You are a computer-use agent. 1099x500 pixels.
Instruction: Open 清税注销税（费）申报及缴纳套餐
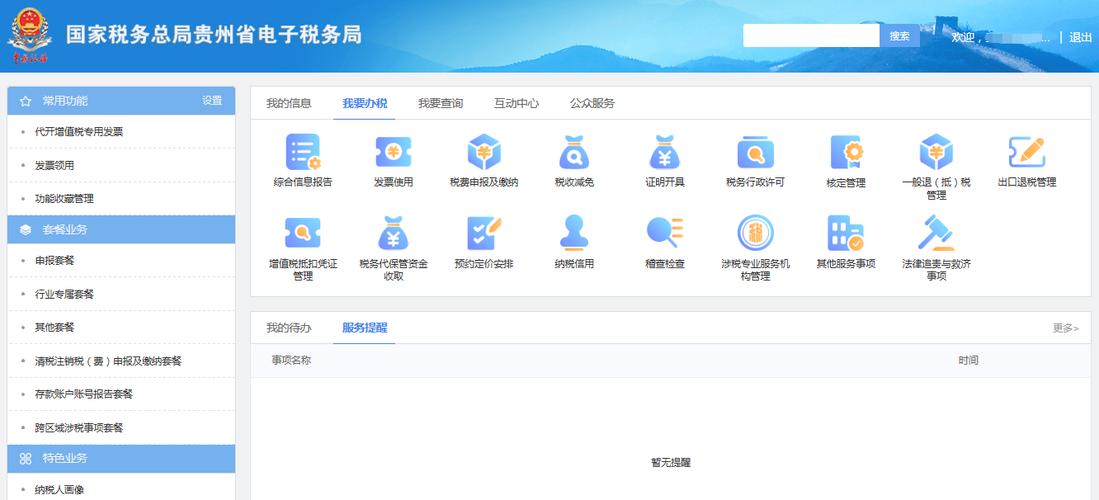click(109, 361)
